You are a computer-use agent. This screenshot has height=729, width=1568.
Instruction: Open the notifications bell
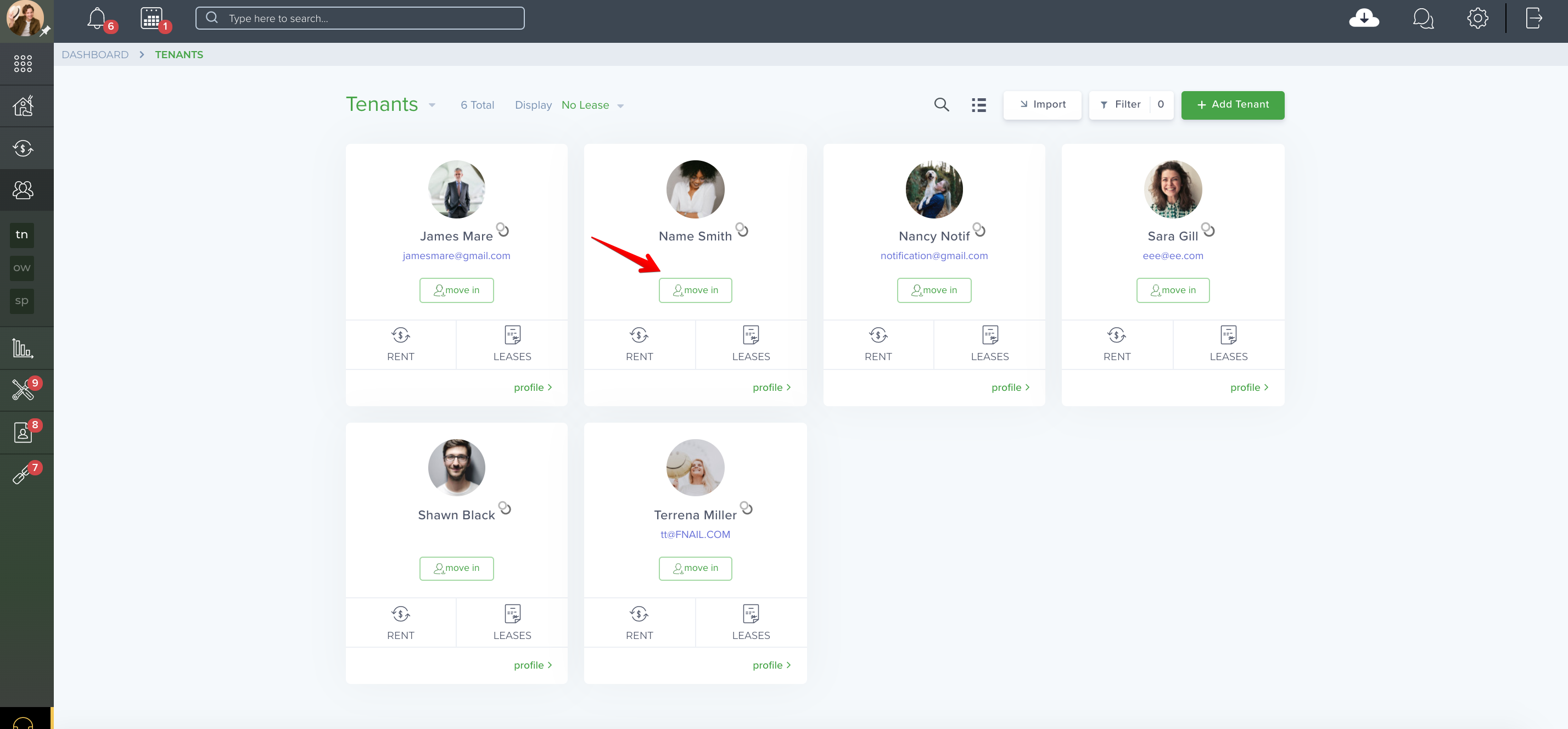coord(97,18)
